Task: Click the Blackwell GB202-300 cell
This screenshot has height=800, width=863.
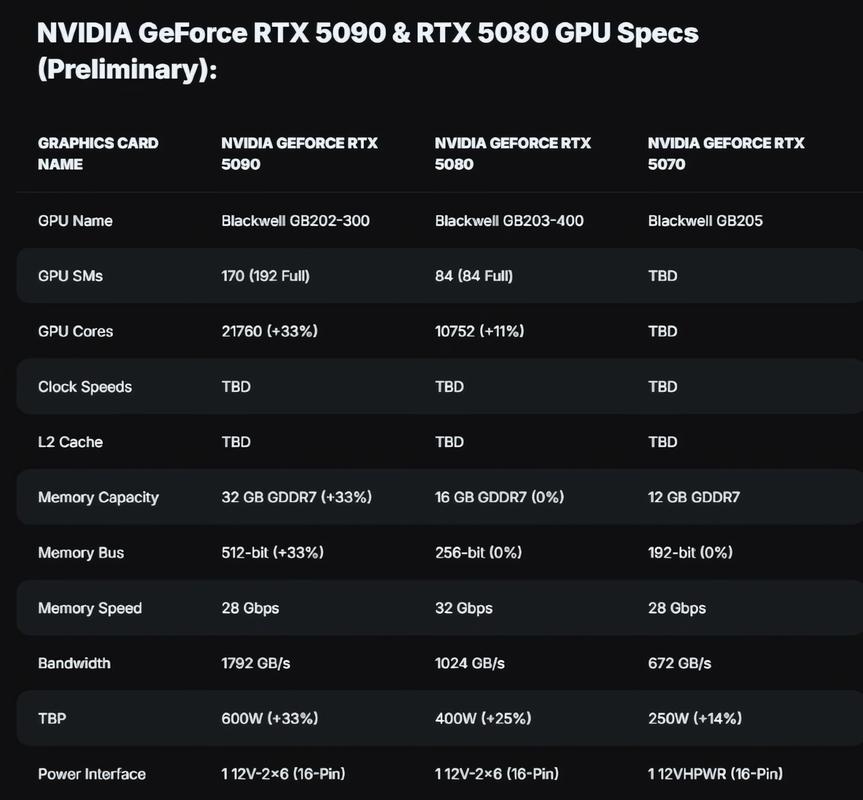Action: point(295,220)
